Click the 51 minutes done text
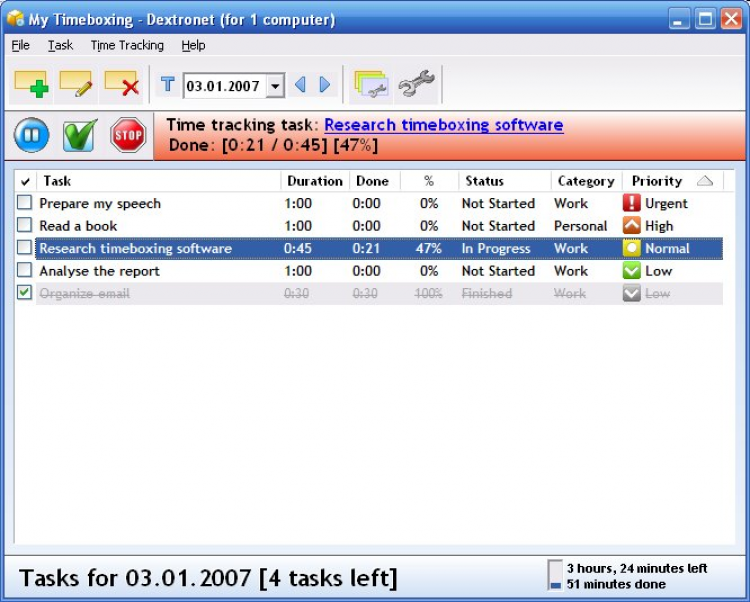The image size is (750, 602). click(x=616, y=584)
